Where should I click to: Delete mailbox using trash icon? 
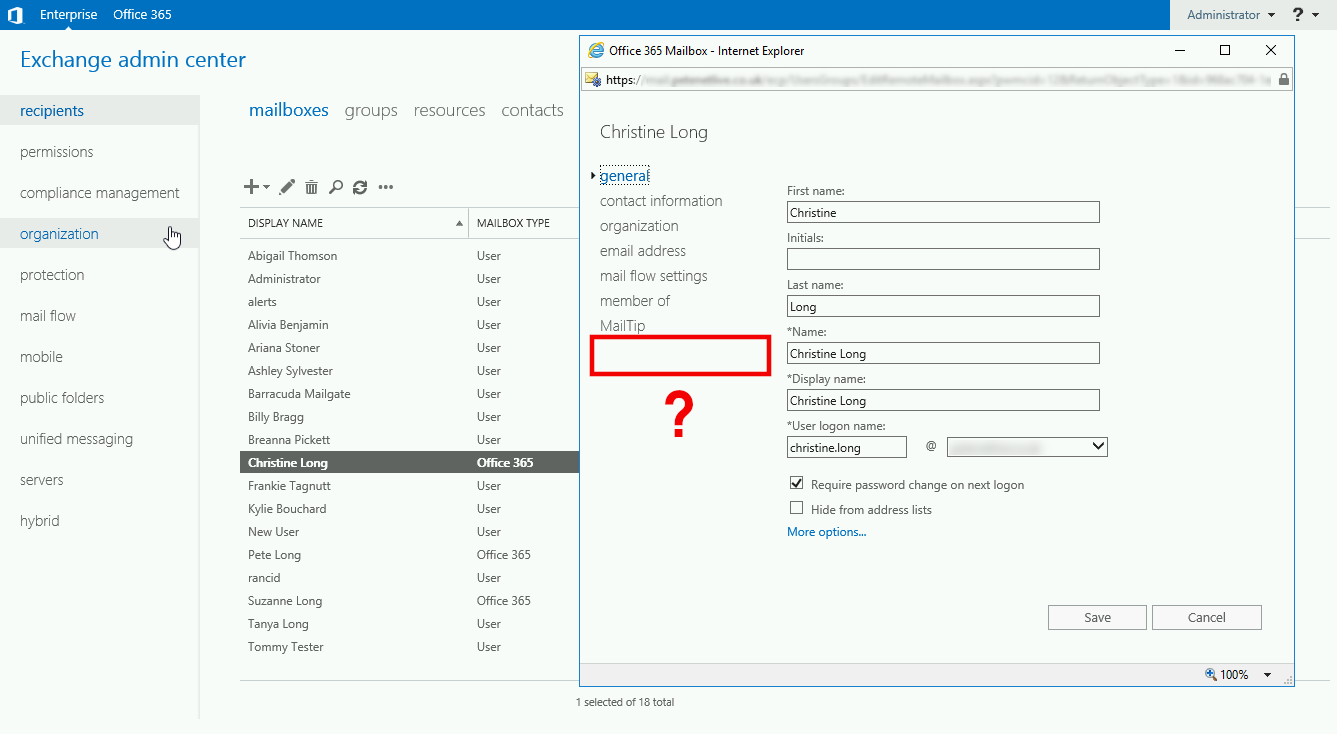pyautogui.click(x=312, y=187)
